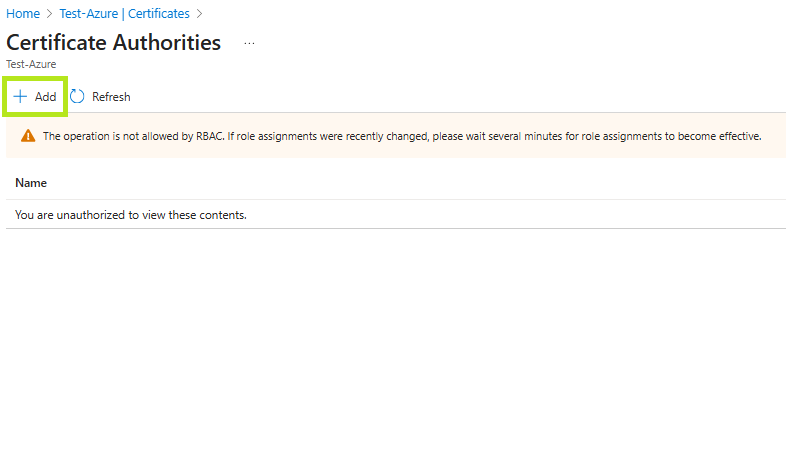
Task: Click the RBAC warning banner message
Action: coord(402,136)
